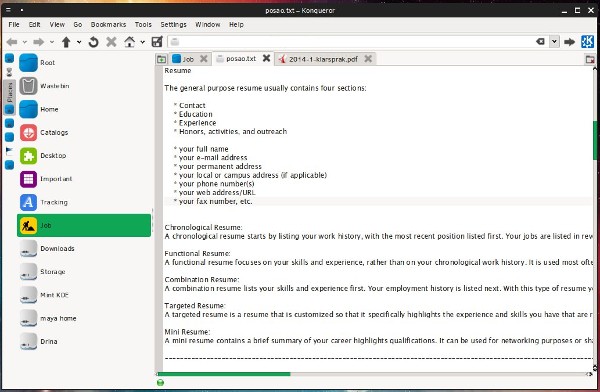Open the Bookmarks menu
The width and height of the screenshot is (600, 392).
(108, 24)
